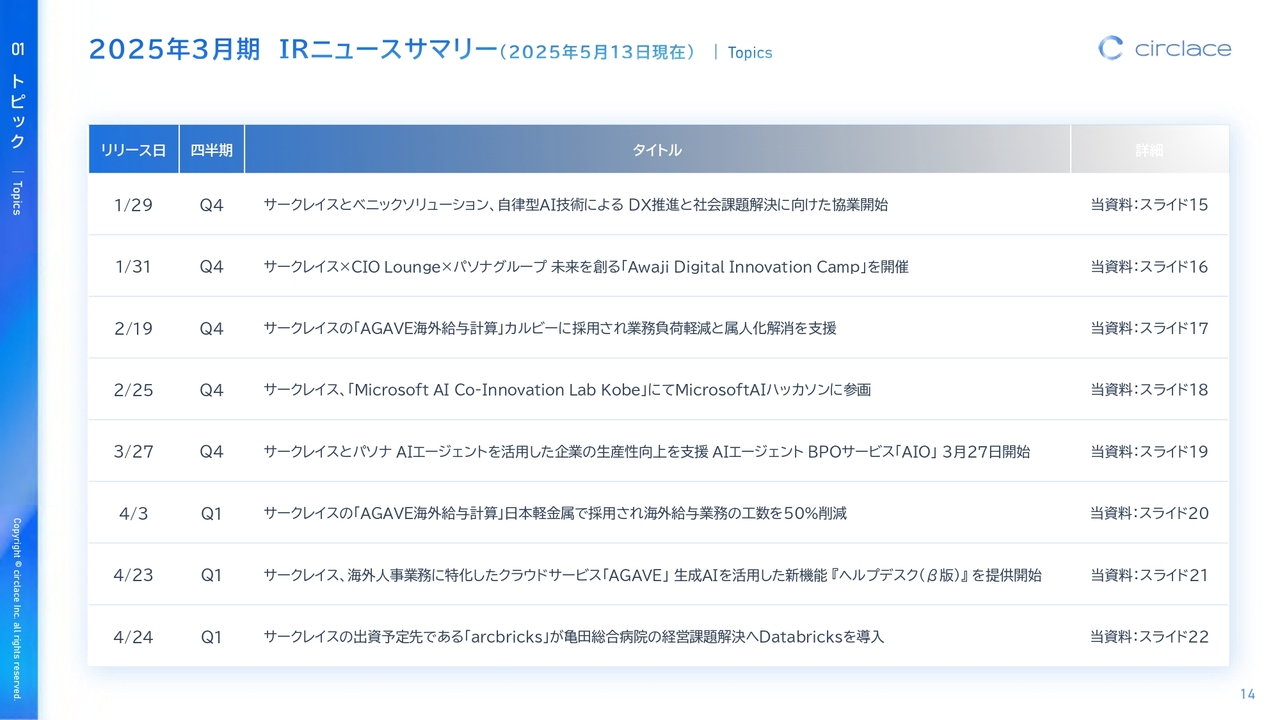
Task: Click the 1/29 release date cell
Action: click(x=133, y=205)
